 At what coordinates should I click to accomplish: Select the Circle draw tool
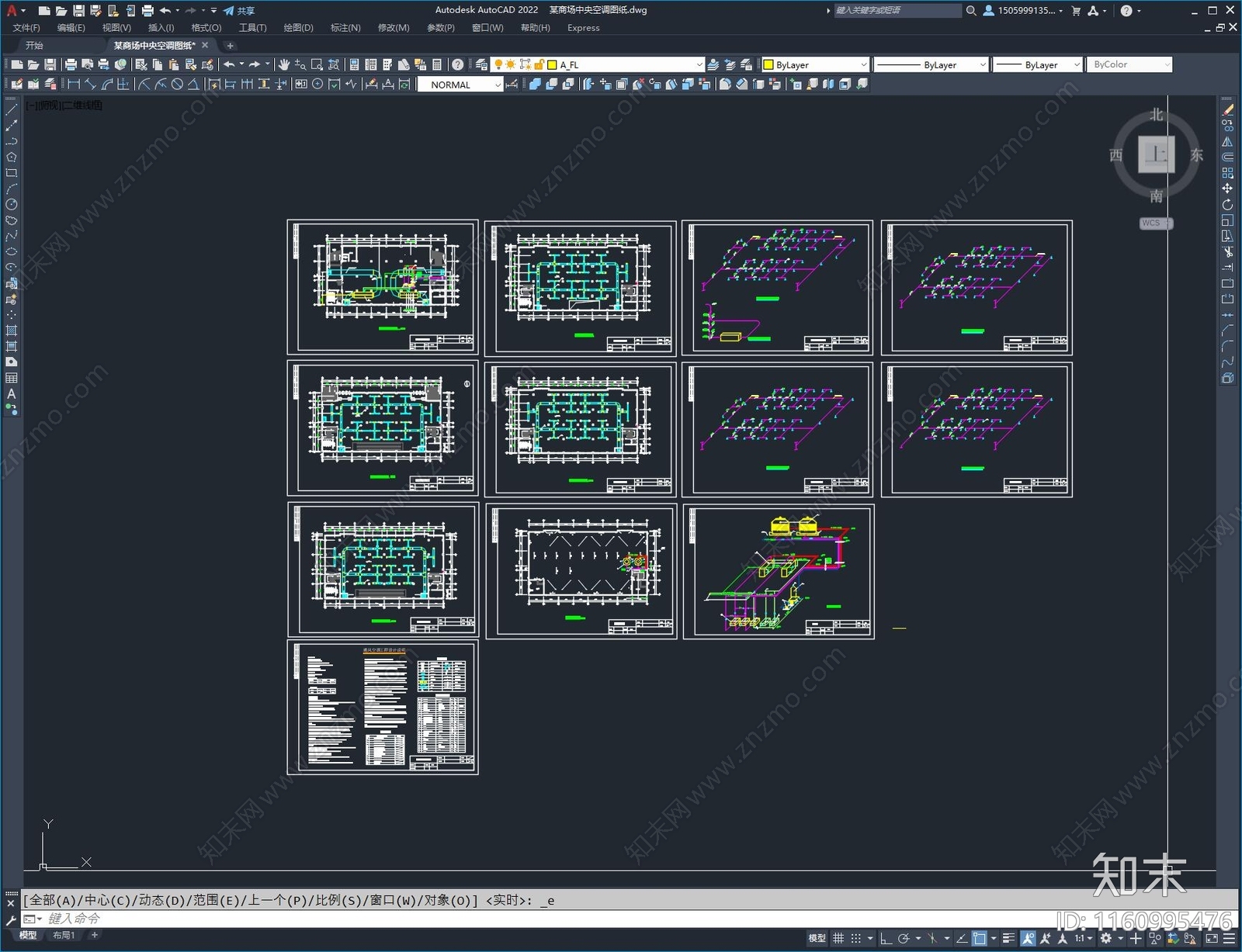[x=11, y=205]
